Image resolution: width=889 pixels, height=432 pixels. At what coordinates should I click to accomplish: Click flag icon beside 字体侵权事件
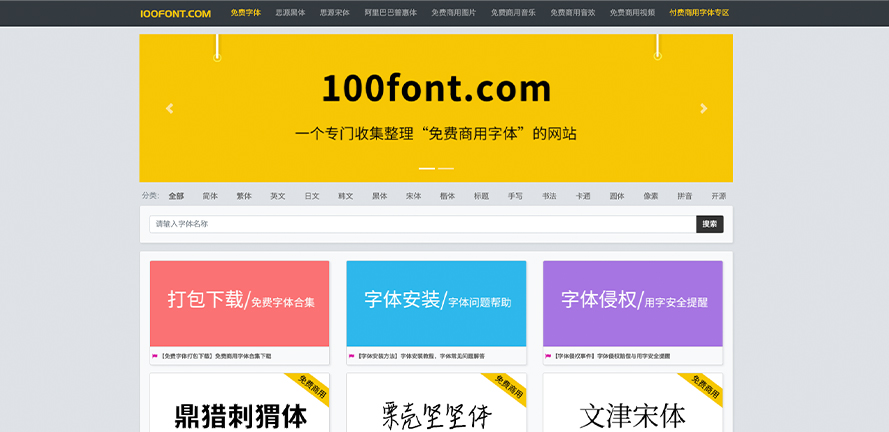[x=548, y=357]
